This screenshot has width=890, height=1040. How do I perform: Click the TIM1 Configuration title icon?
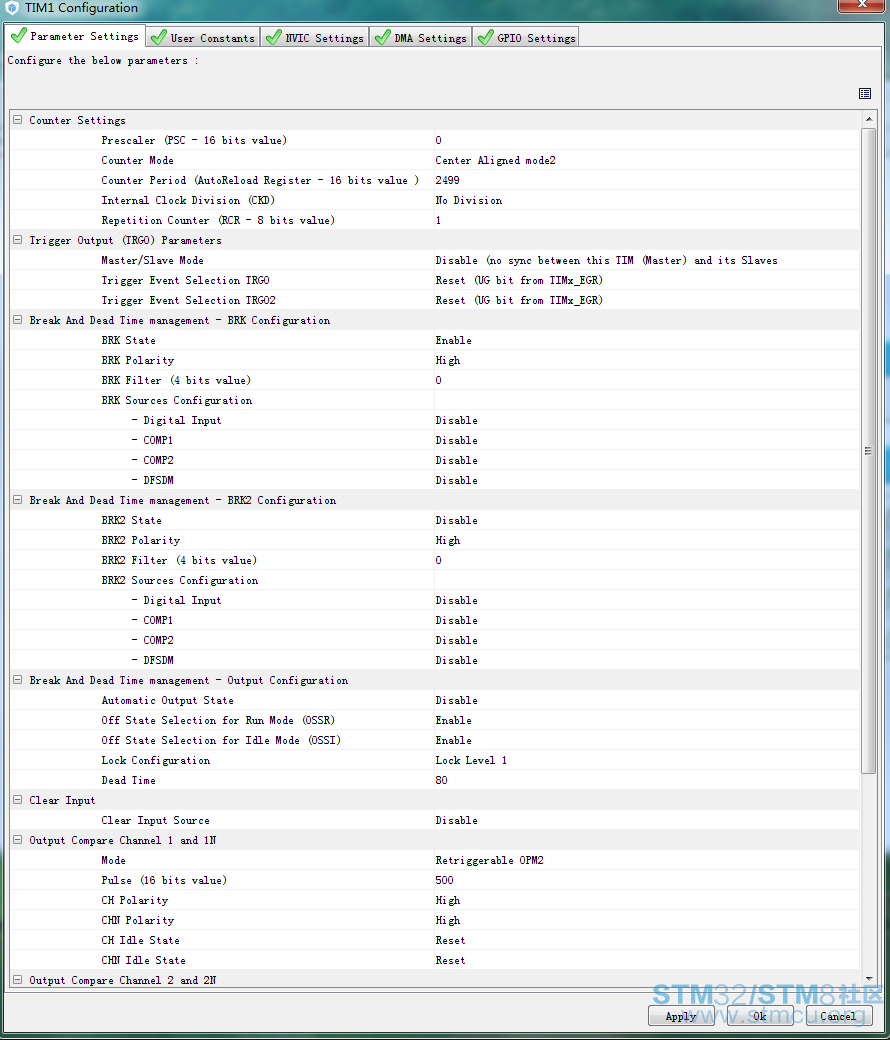pyautogui.click(x=12, y=8)
